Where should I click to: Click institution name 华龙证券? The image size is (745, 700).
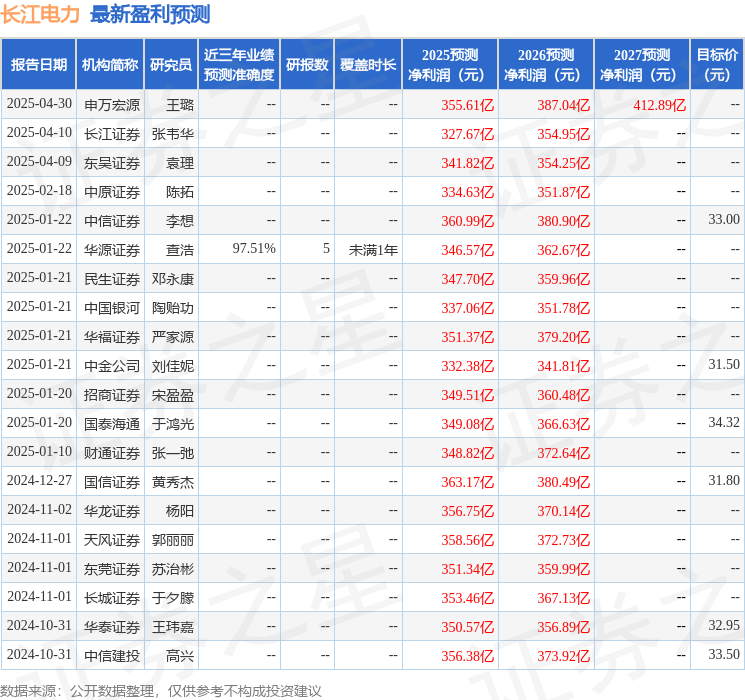point(112,511)
